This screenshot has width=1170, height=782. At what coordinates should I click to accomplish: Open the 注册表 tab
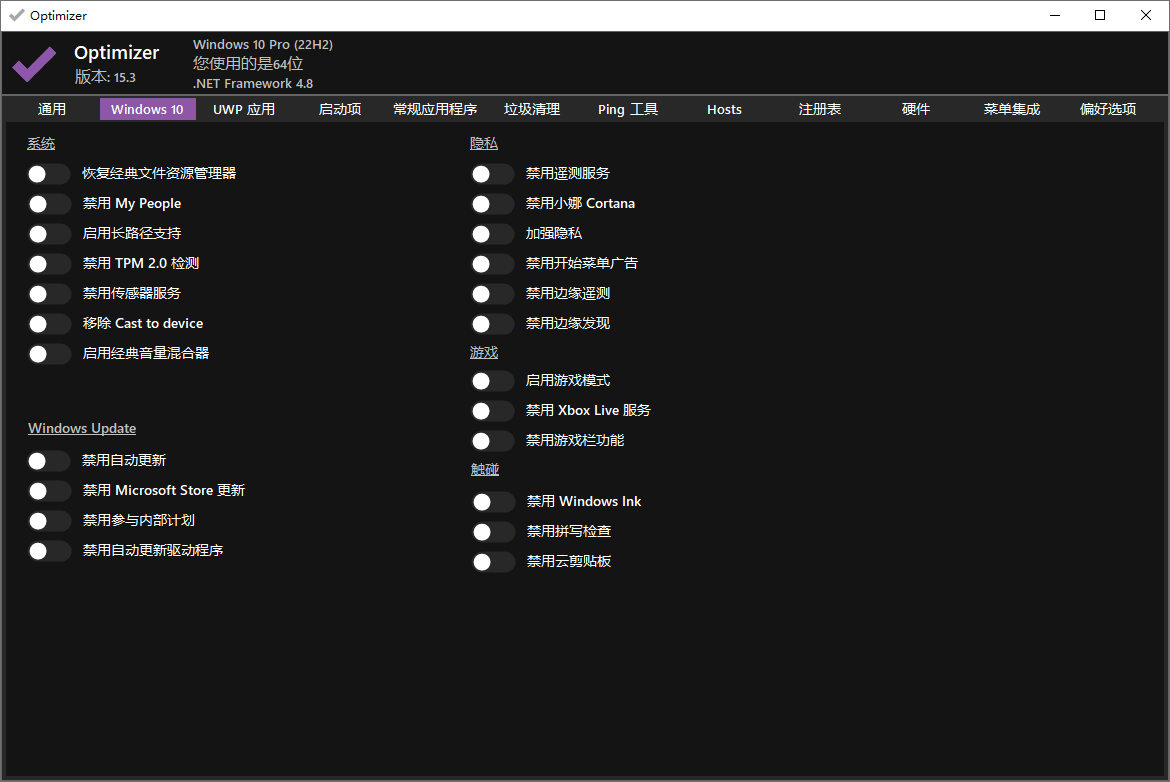(820, 109)
